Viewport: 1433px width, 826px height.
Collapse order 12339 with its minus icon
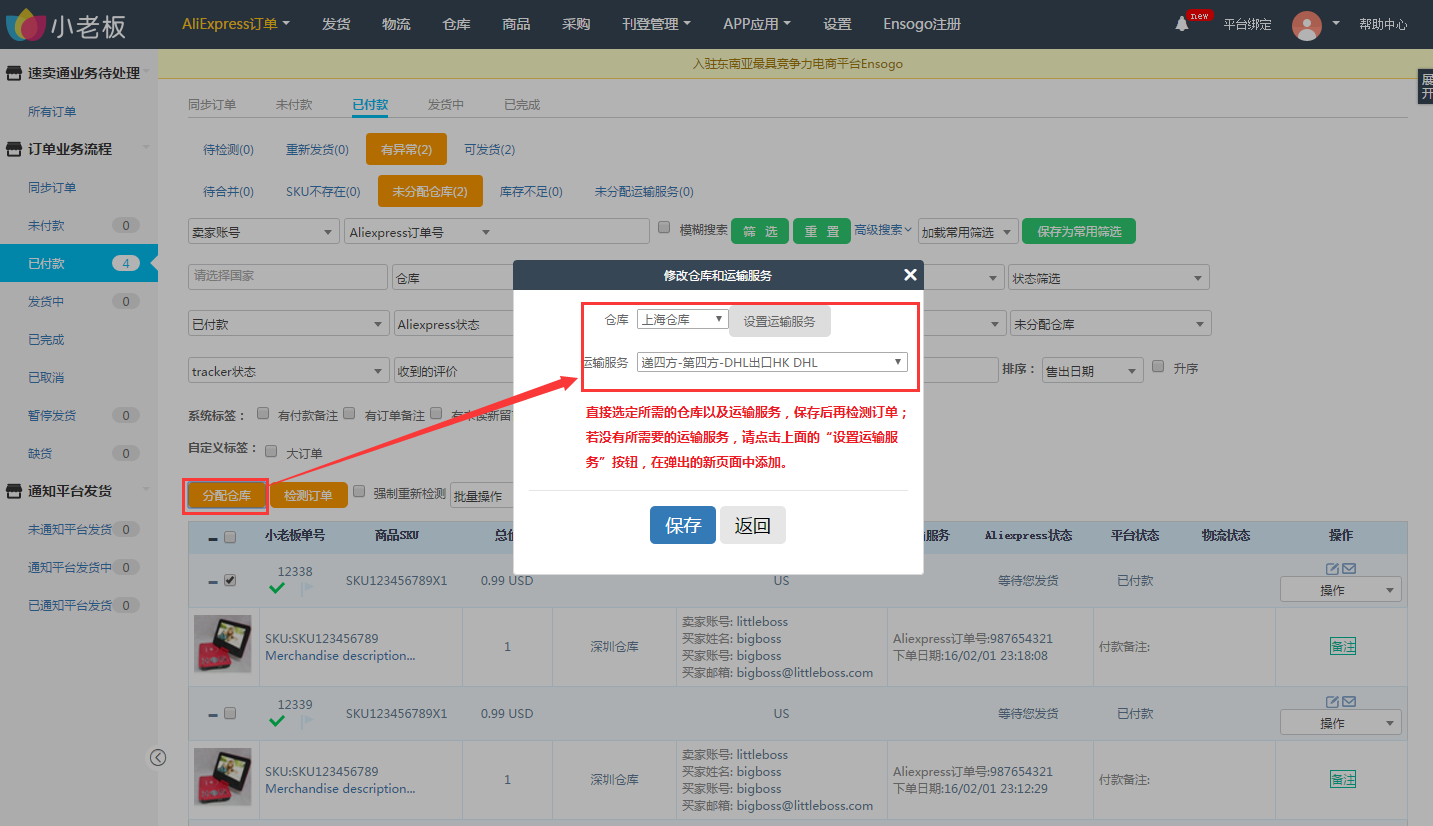[213, 714]
